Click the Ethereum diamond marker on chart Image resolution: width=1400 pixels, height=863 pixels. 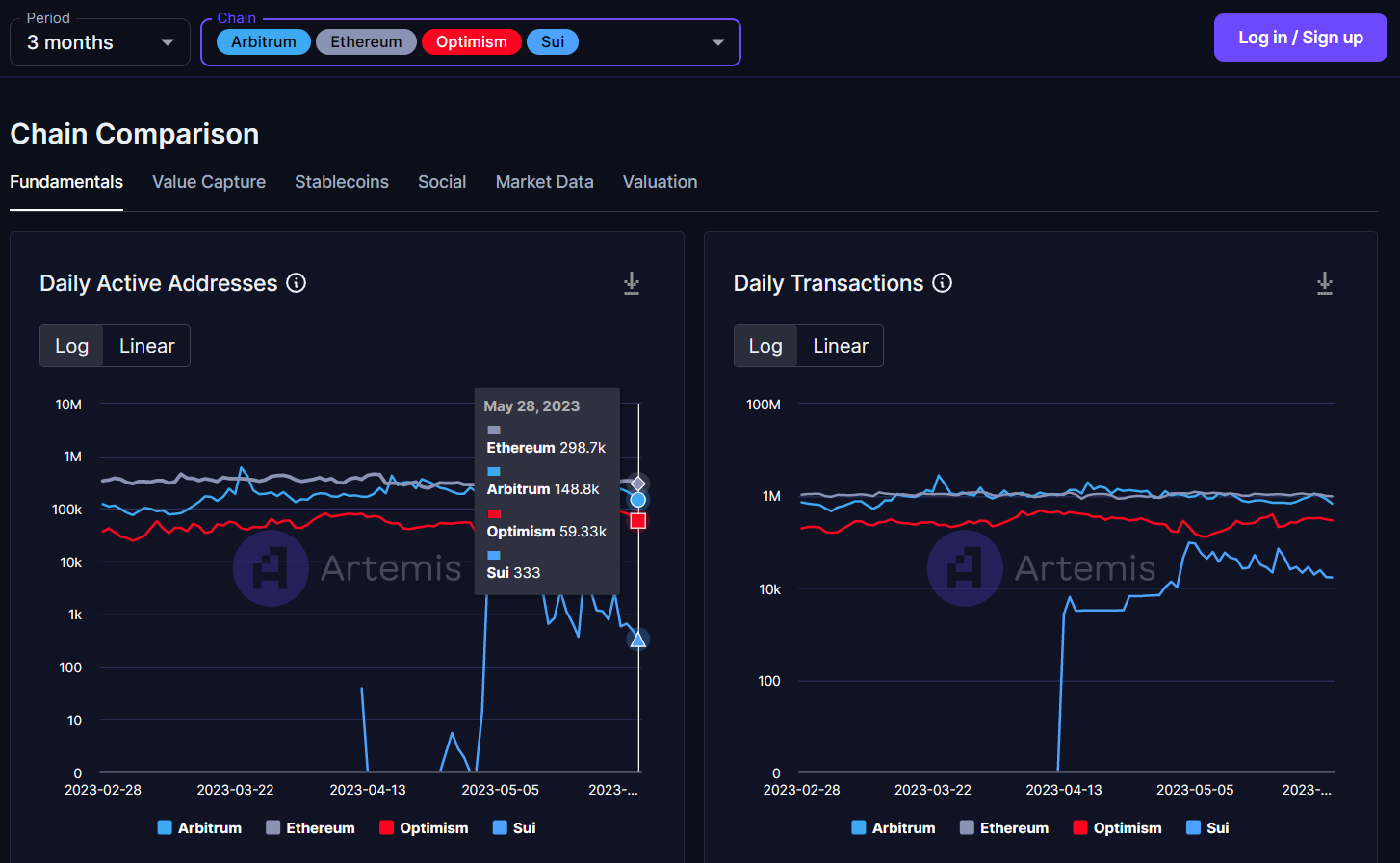637,484
